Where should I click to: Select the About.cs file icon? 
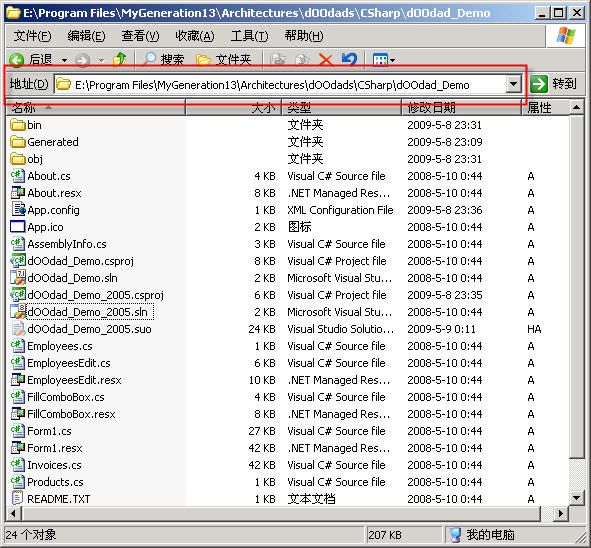pos(18,176)
